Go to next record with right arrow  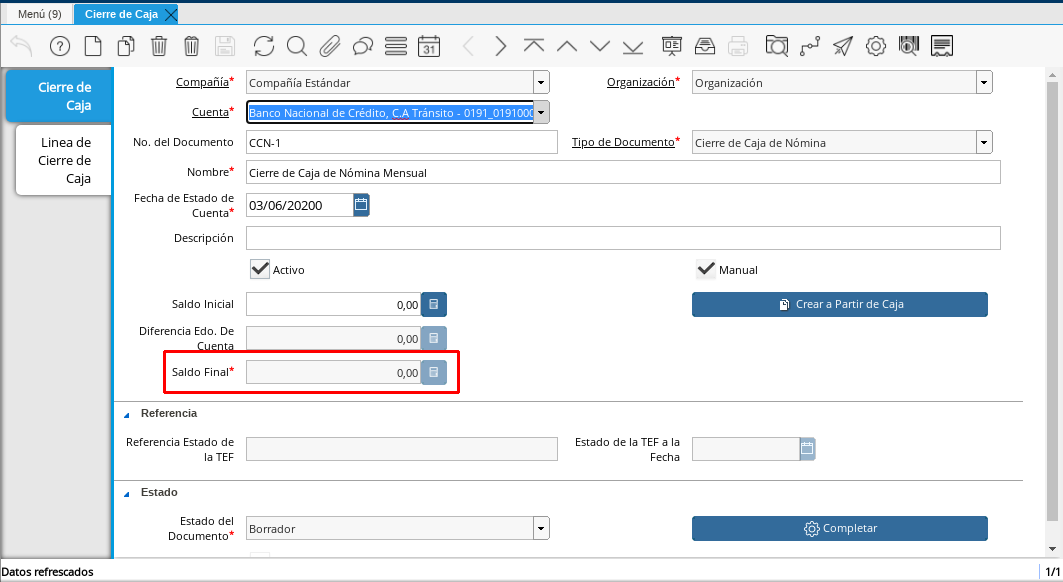pyautogui.click(x=501, y=46)
